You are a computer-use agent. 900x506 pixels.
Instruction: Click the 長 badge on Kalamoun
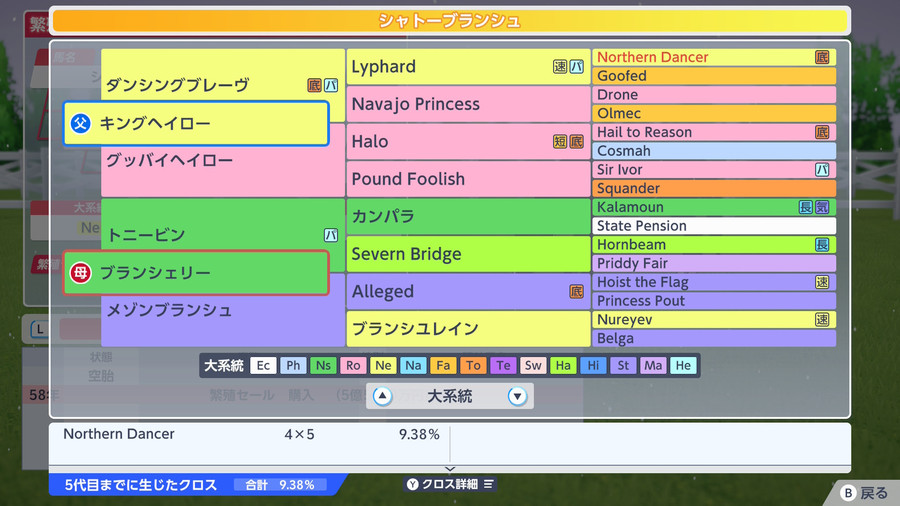[x=806, y=207]
